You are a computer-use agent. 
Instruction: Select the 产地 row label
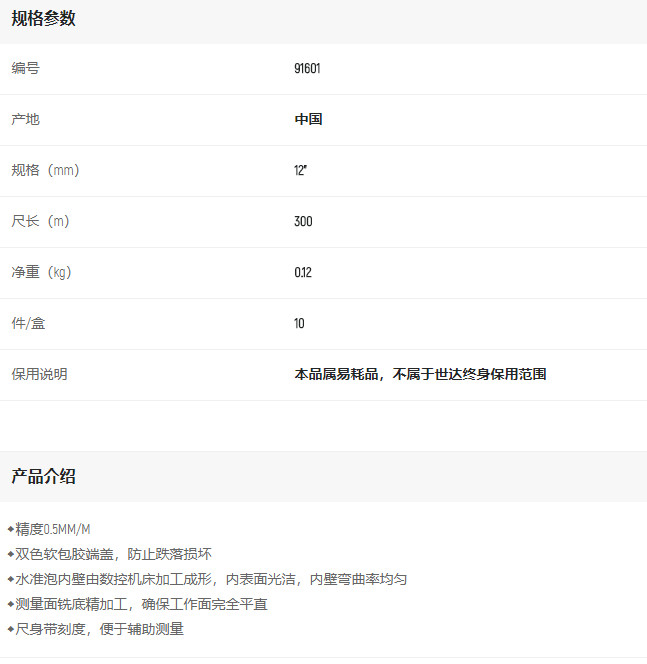(26, 119)
